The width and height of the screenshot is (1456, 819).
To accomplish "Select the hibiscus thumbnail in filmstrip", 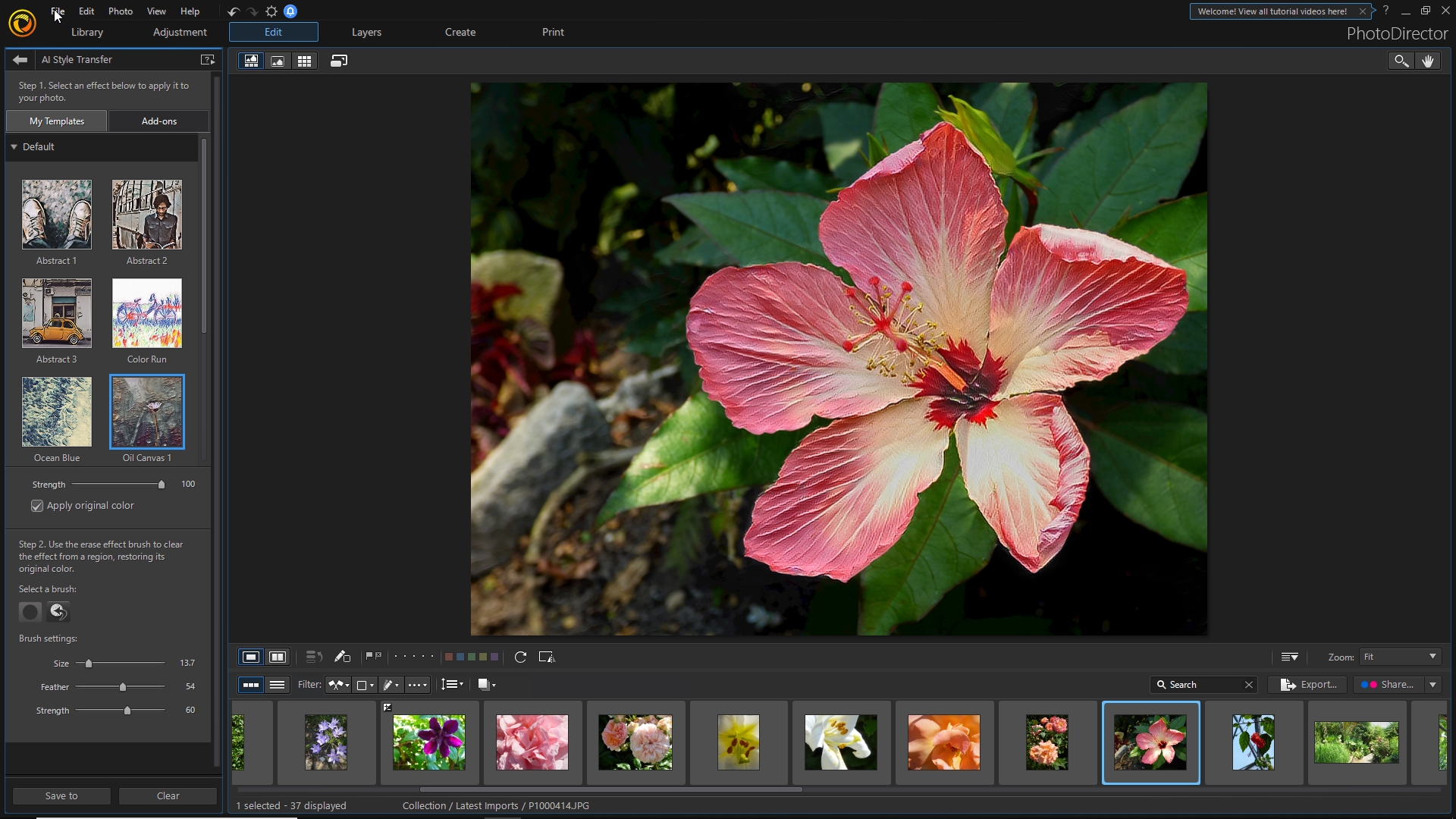I will [1150, 742].
